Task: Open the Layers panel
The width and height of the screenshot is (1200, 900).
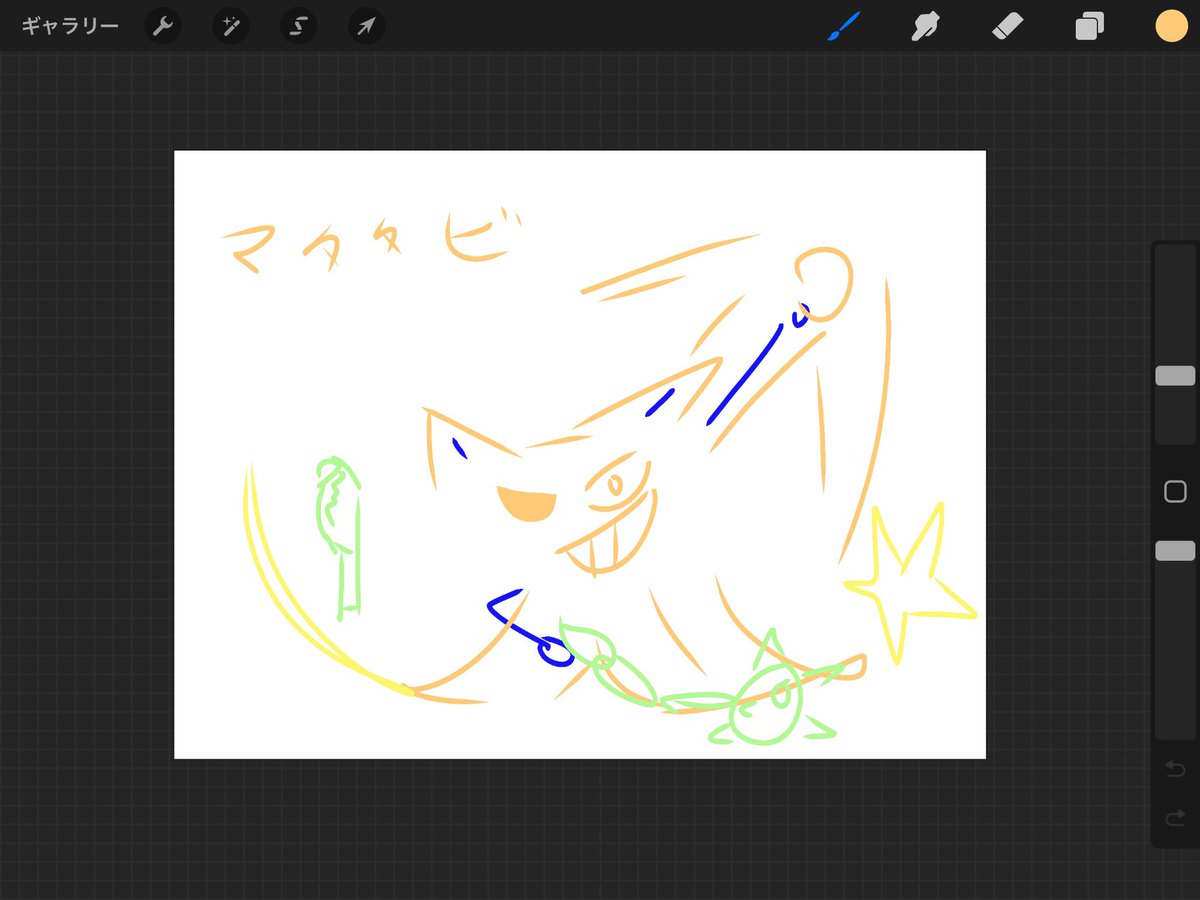Action: click(x=1089, y=26)
